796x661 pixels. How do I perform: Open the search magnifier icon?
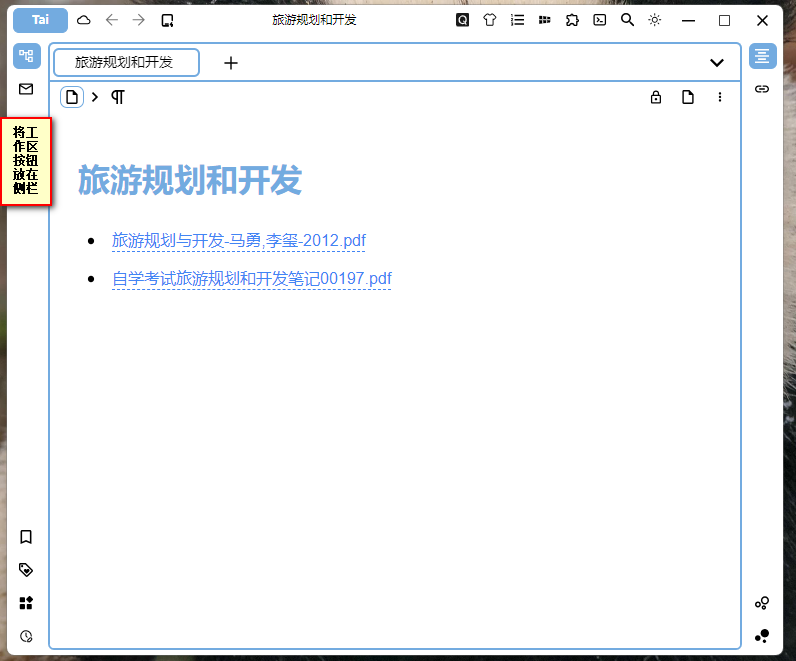click(627, 20)
